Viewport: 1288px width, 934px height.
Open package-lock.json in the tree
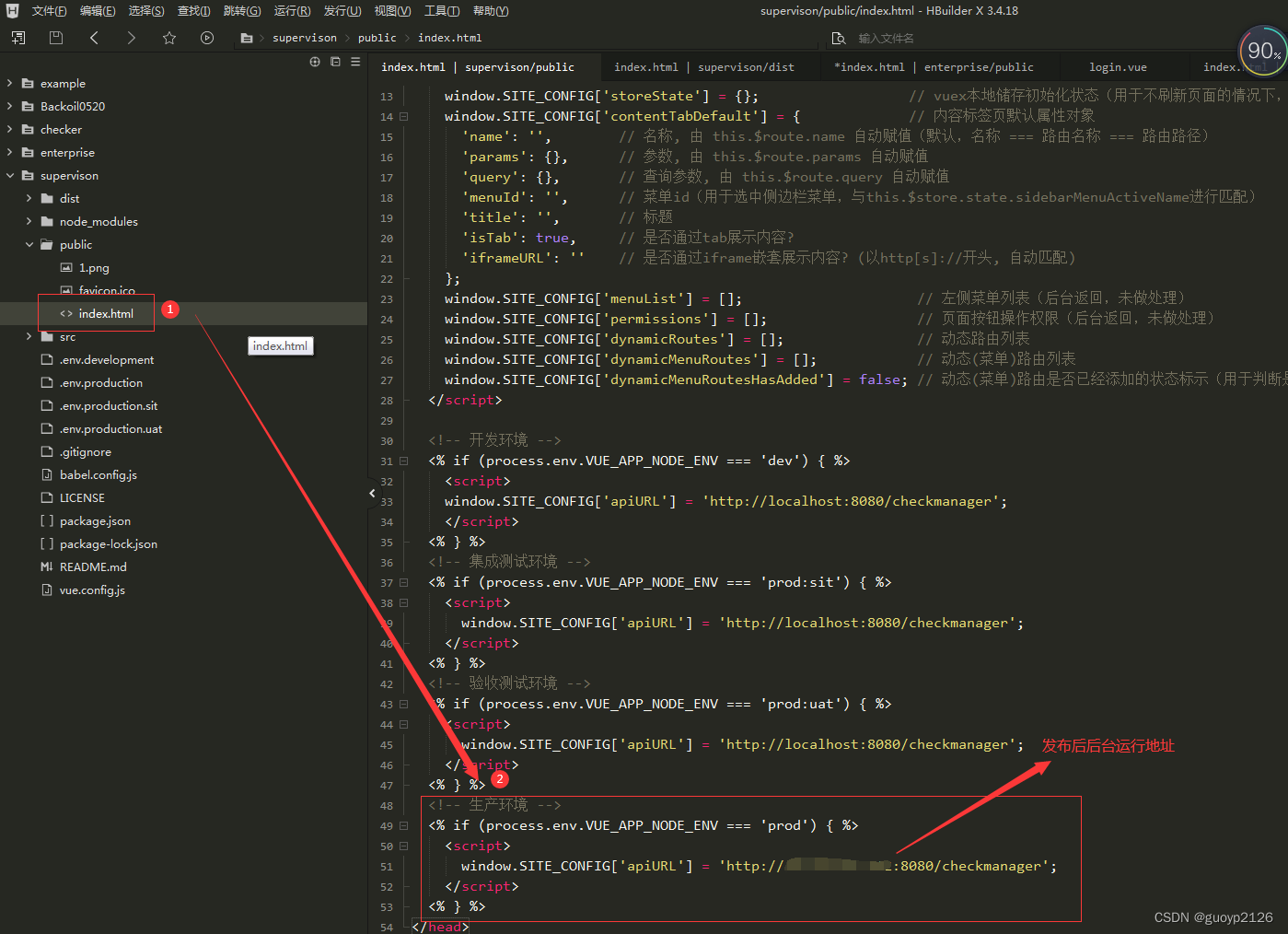click(109, 543)
